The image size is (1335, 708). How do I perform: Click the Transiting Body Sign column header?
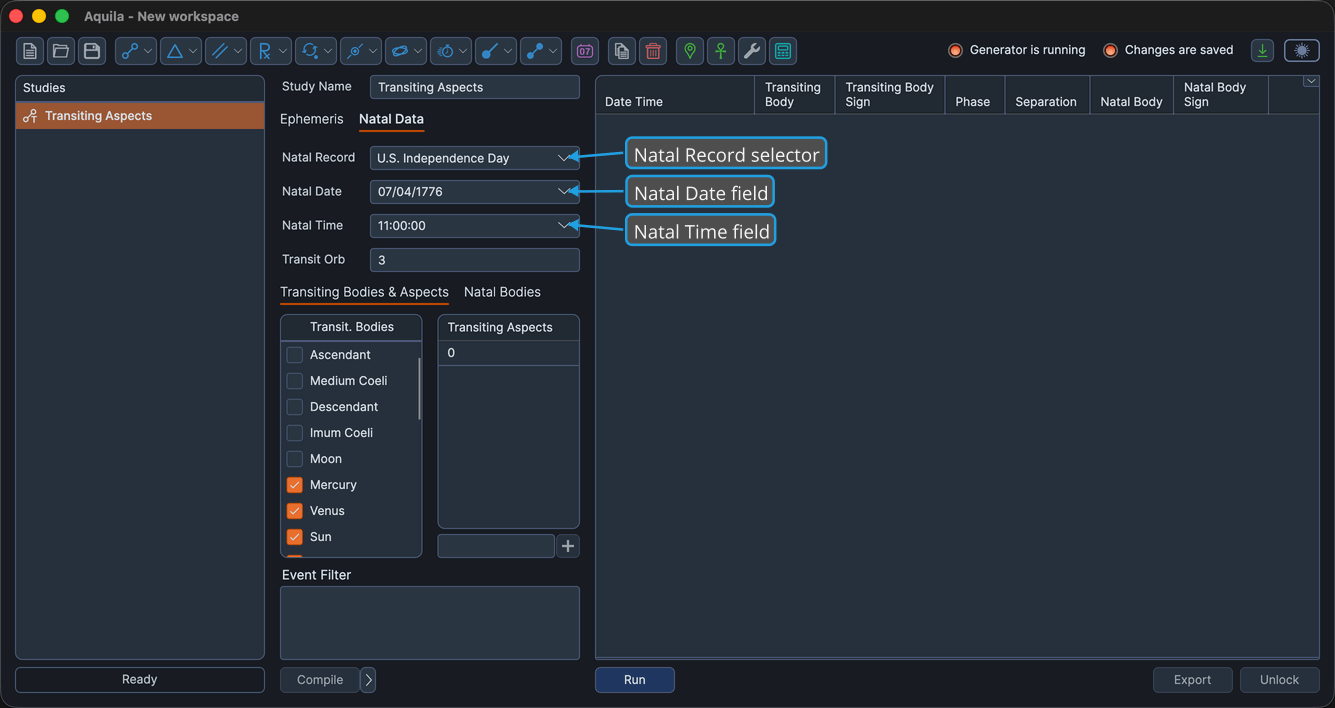890,95
